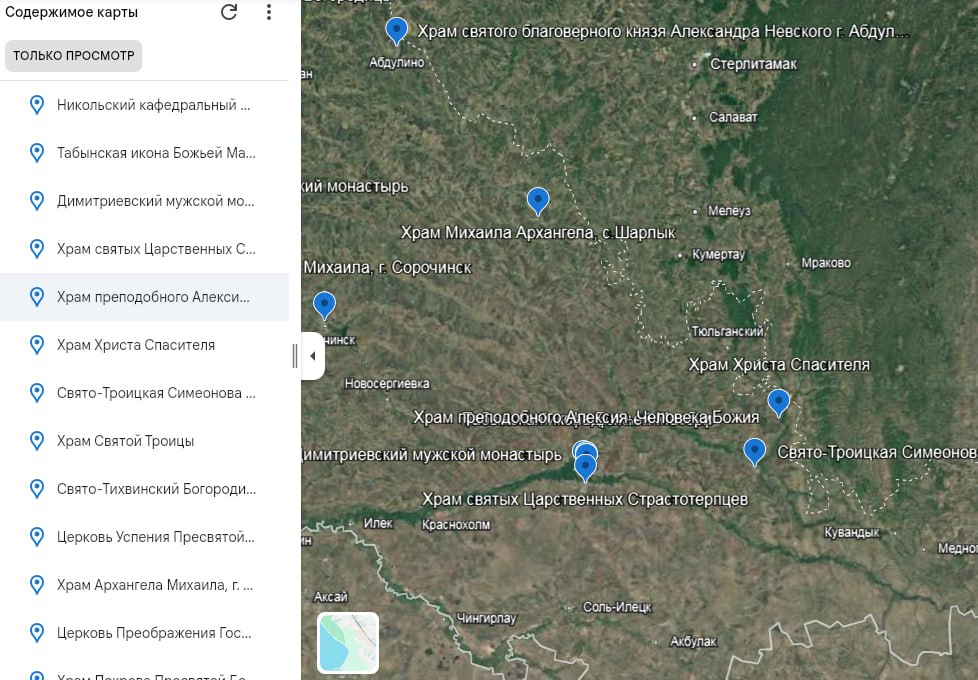Select Табынская икона Божьей Матери item
Screen dimensions: 978x680
[155, 153]
